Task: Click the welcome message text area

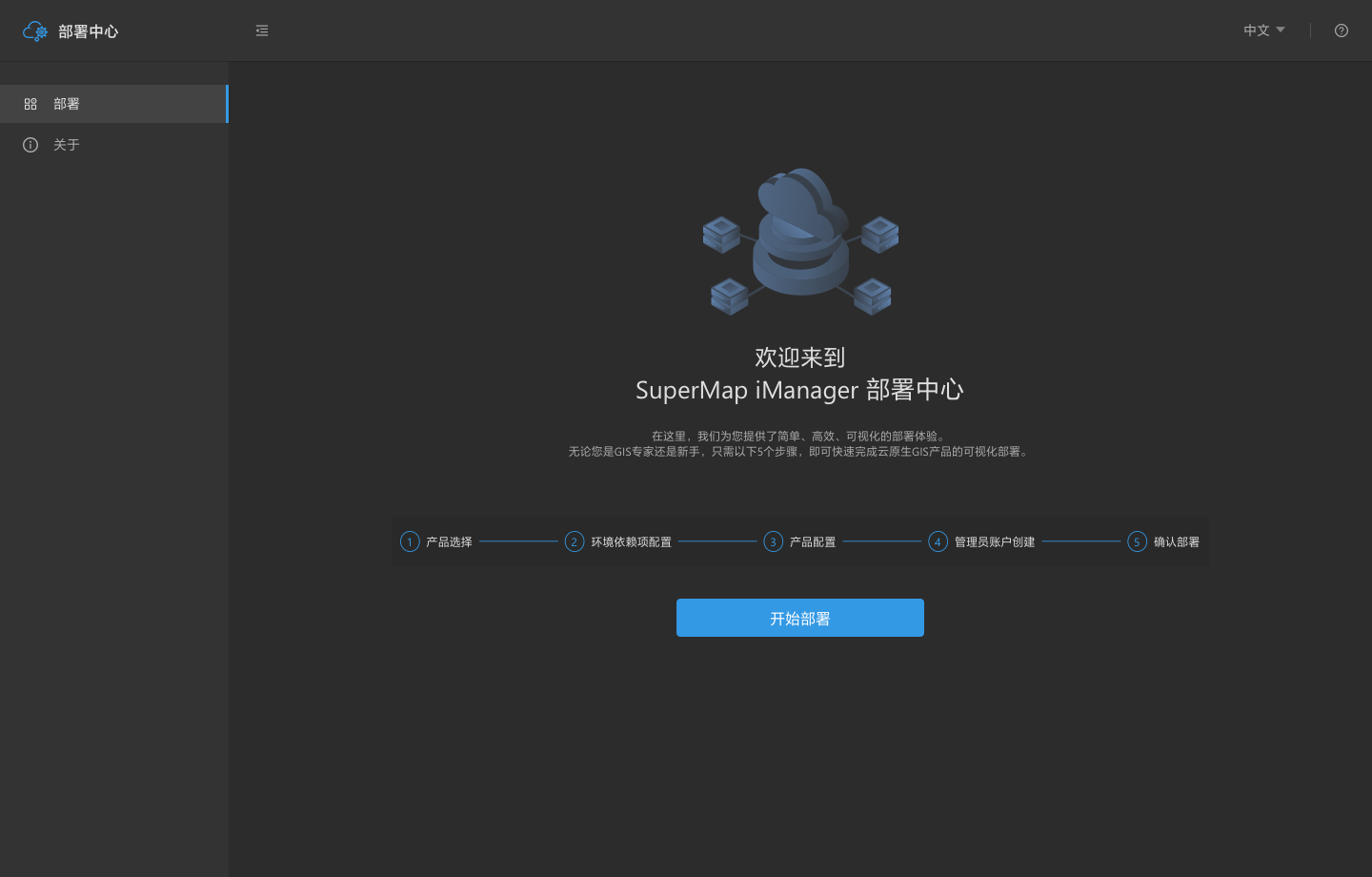Action: point(800,374)
